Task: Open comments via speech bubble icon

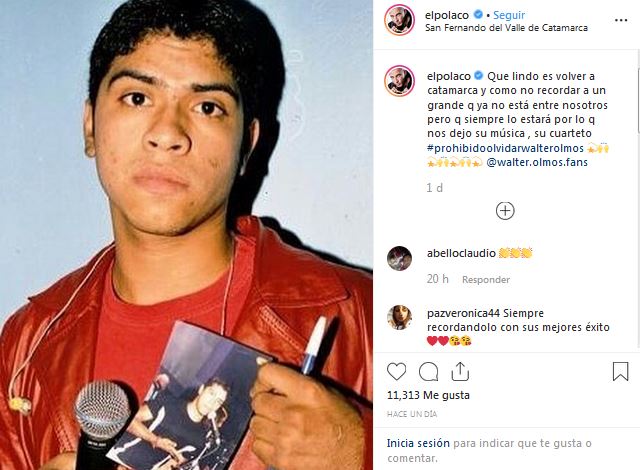Action: (x=429, y=372)
